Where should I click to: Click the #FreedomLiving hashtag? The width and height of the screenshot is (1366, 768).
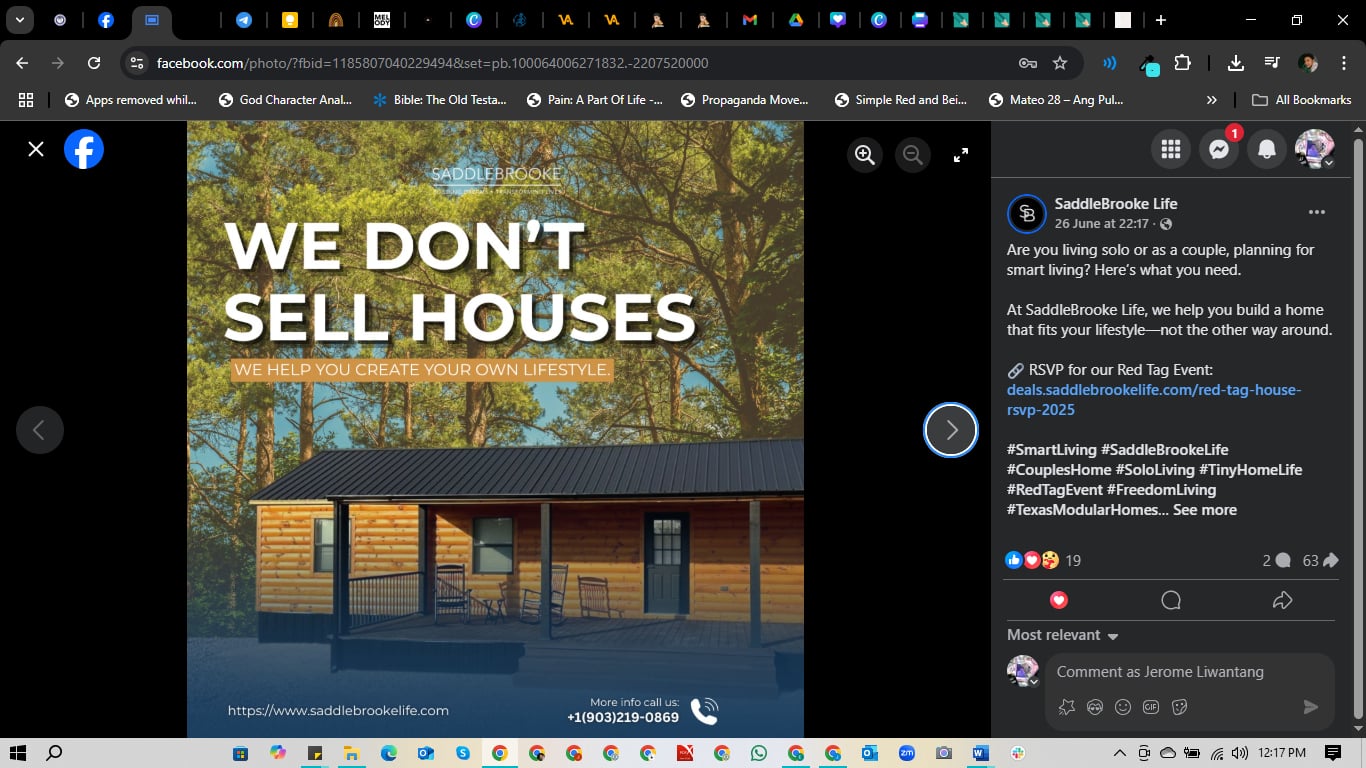tap(1162, 490)
